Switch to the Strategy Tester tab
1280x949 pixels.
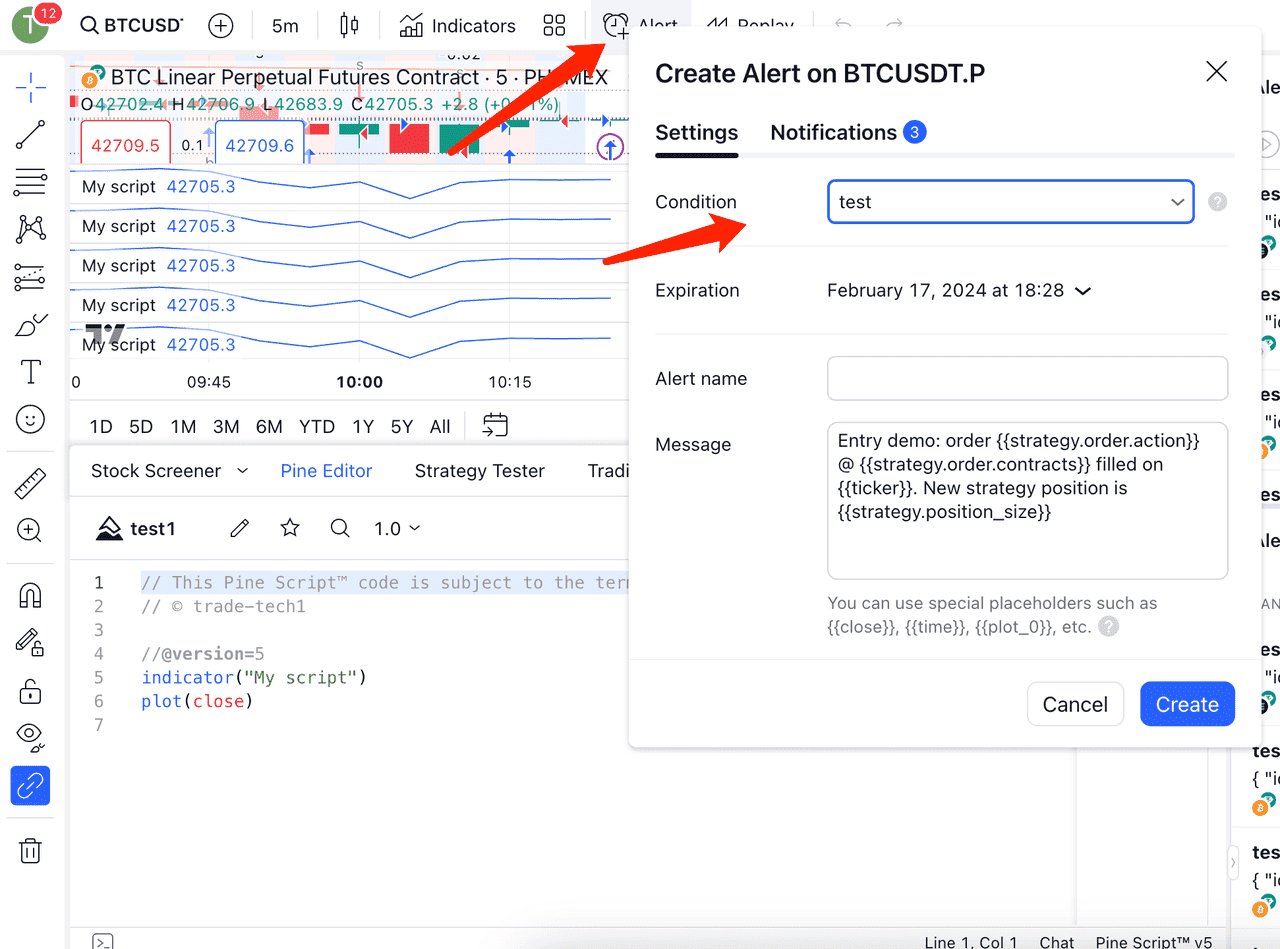coord(480,471)
